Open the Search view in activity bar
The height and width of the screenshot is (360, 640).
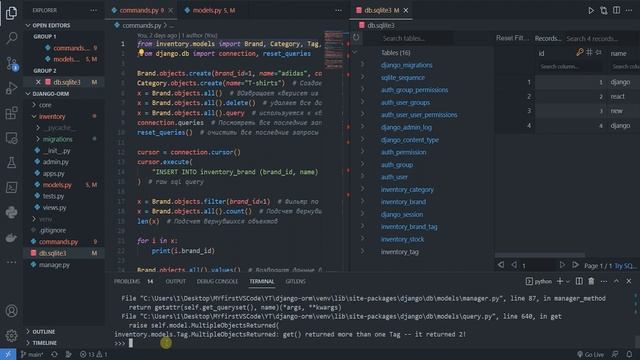pos(11,38)
